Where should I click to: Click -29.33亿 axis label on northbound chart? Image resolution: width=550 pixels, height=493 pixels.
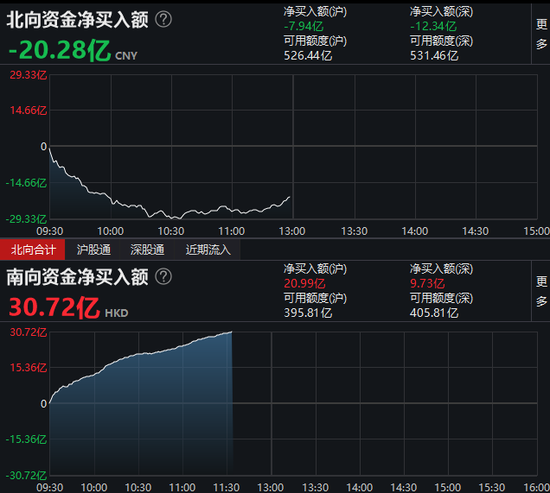pyautogui.click(x=26, y=219)
